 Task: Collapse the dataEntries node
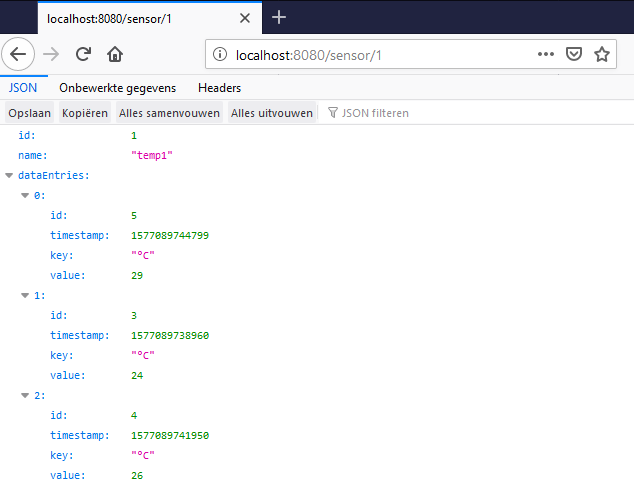point(9,176)
